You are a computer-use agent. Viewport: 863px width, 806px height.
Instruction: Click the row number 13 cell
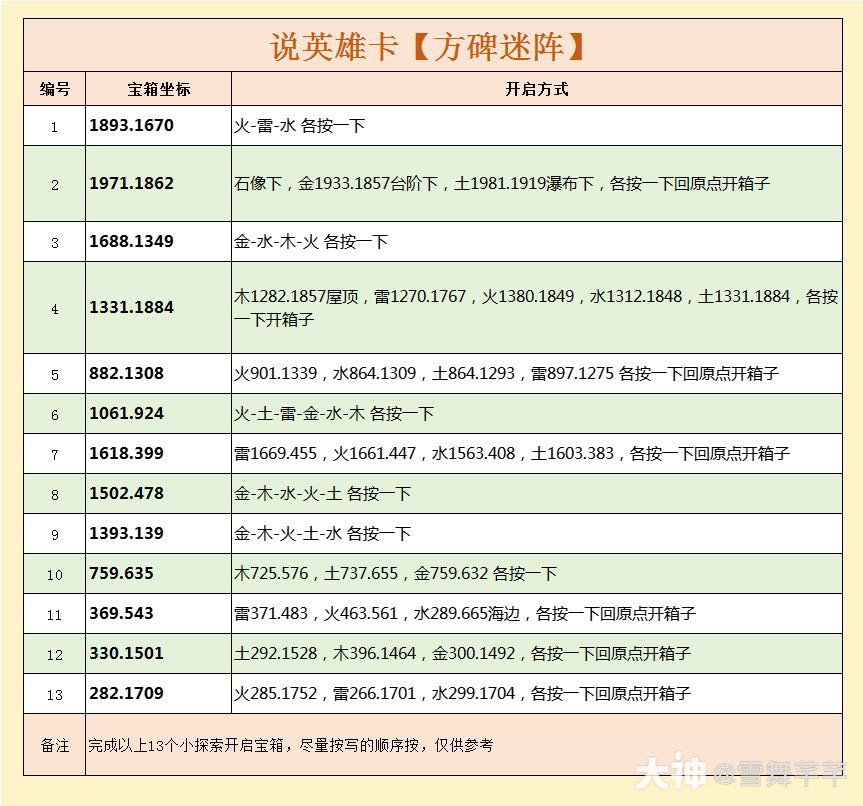point(55,693)
